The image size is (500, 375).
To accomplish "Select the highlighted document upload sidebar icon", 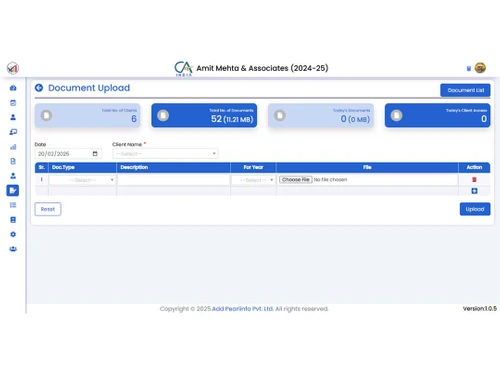I will [x=13, y=190].
